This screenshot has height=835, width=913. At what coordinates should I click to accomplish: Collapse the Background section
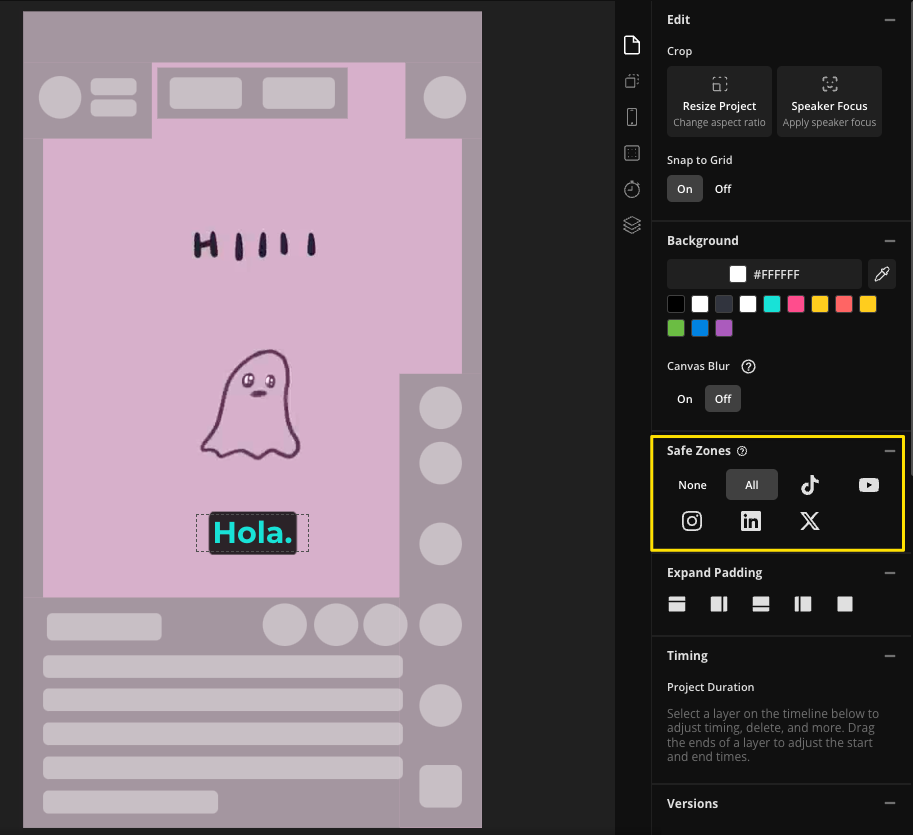click(x=889, y=241)
